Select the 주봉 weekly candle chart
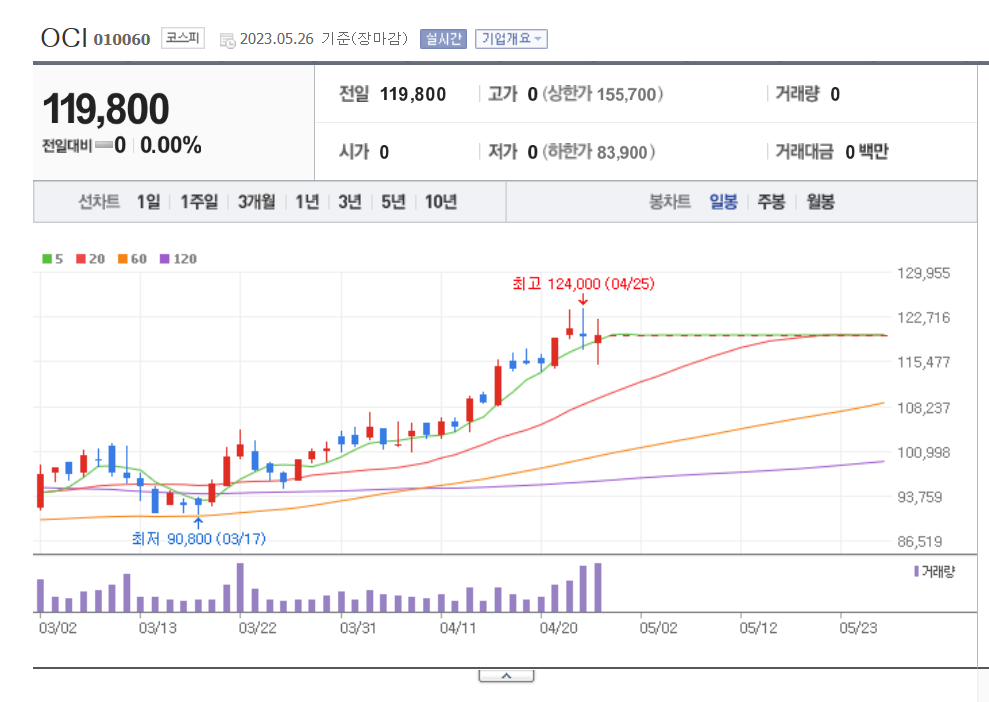This screenshot has height=702, width=989. coord(771,202)
